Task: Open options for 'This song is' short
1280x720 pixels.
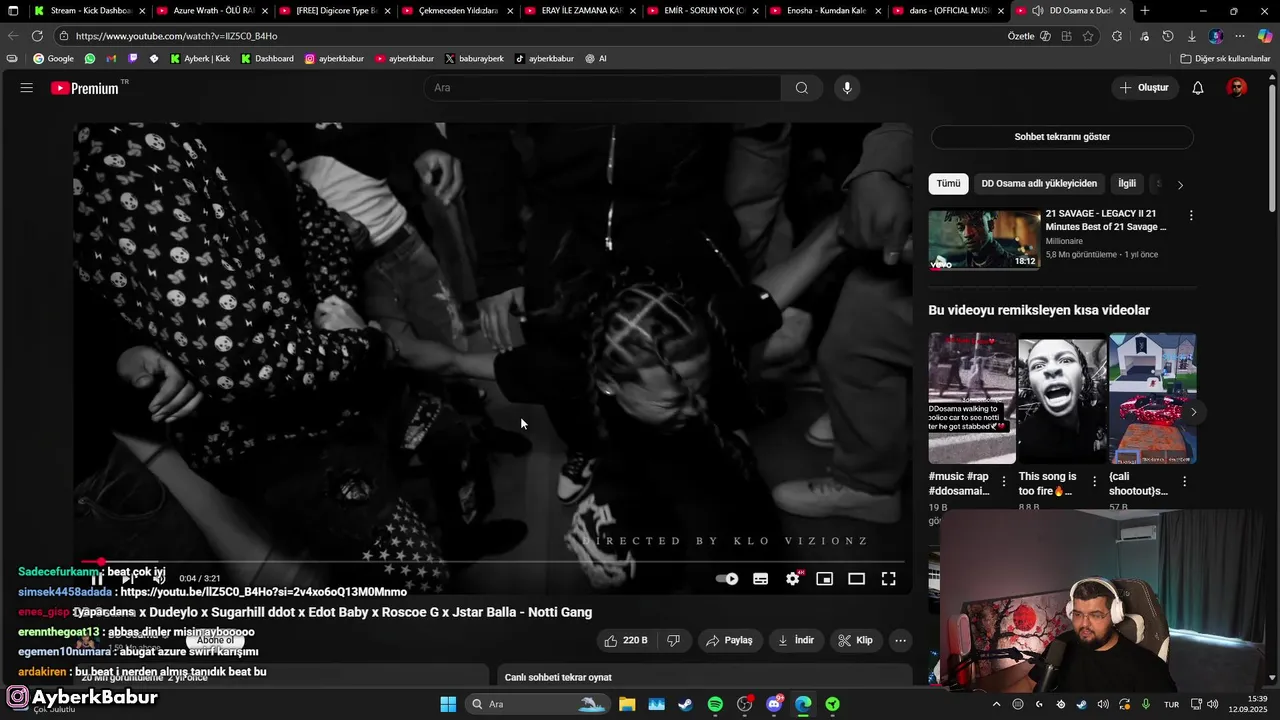Action: pos(1094,482)
